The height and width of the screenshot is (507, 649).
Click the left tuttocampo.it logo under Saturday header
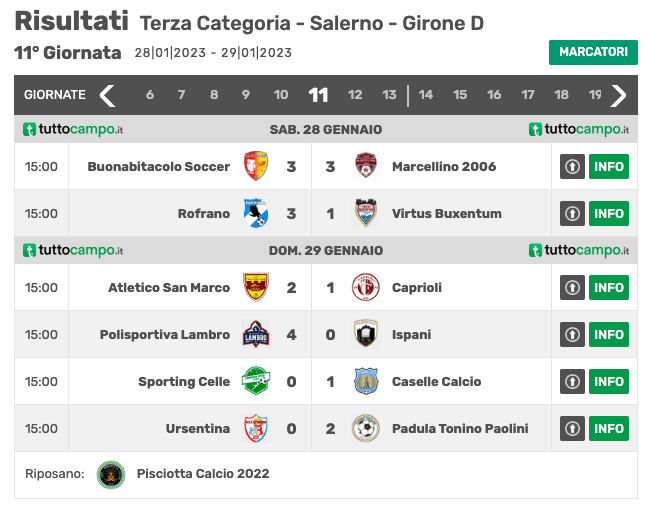coord(73,130)
